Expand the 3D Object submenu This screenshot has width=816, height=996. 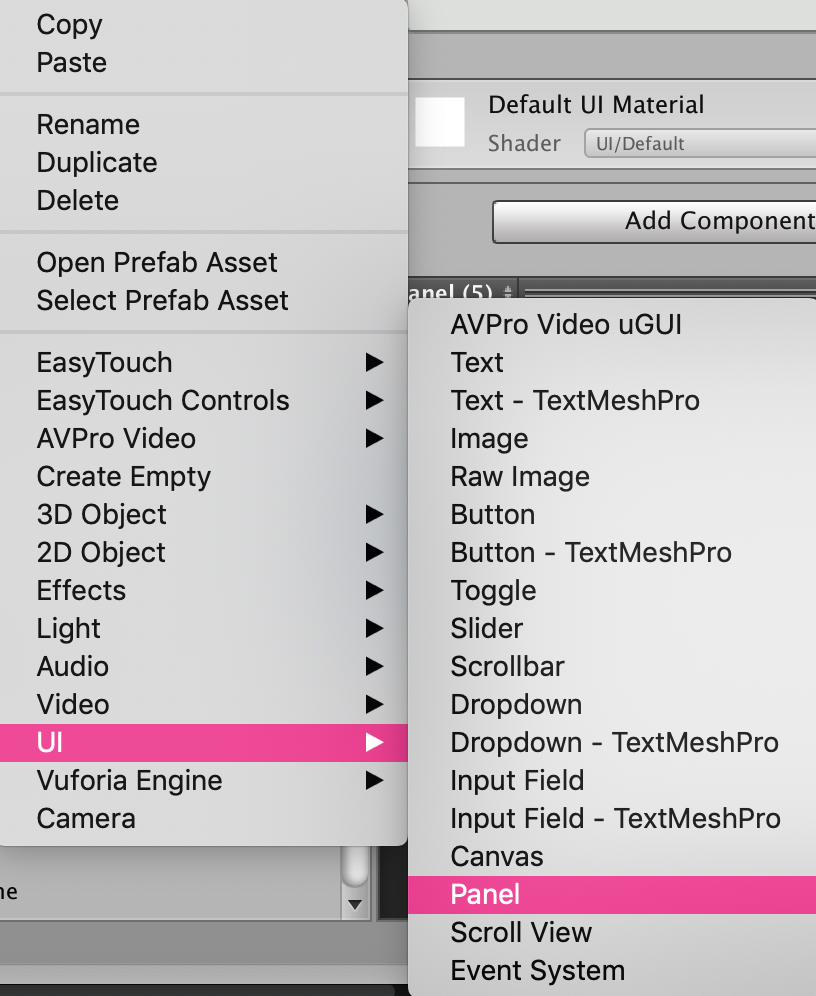pos(101,514)
